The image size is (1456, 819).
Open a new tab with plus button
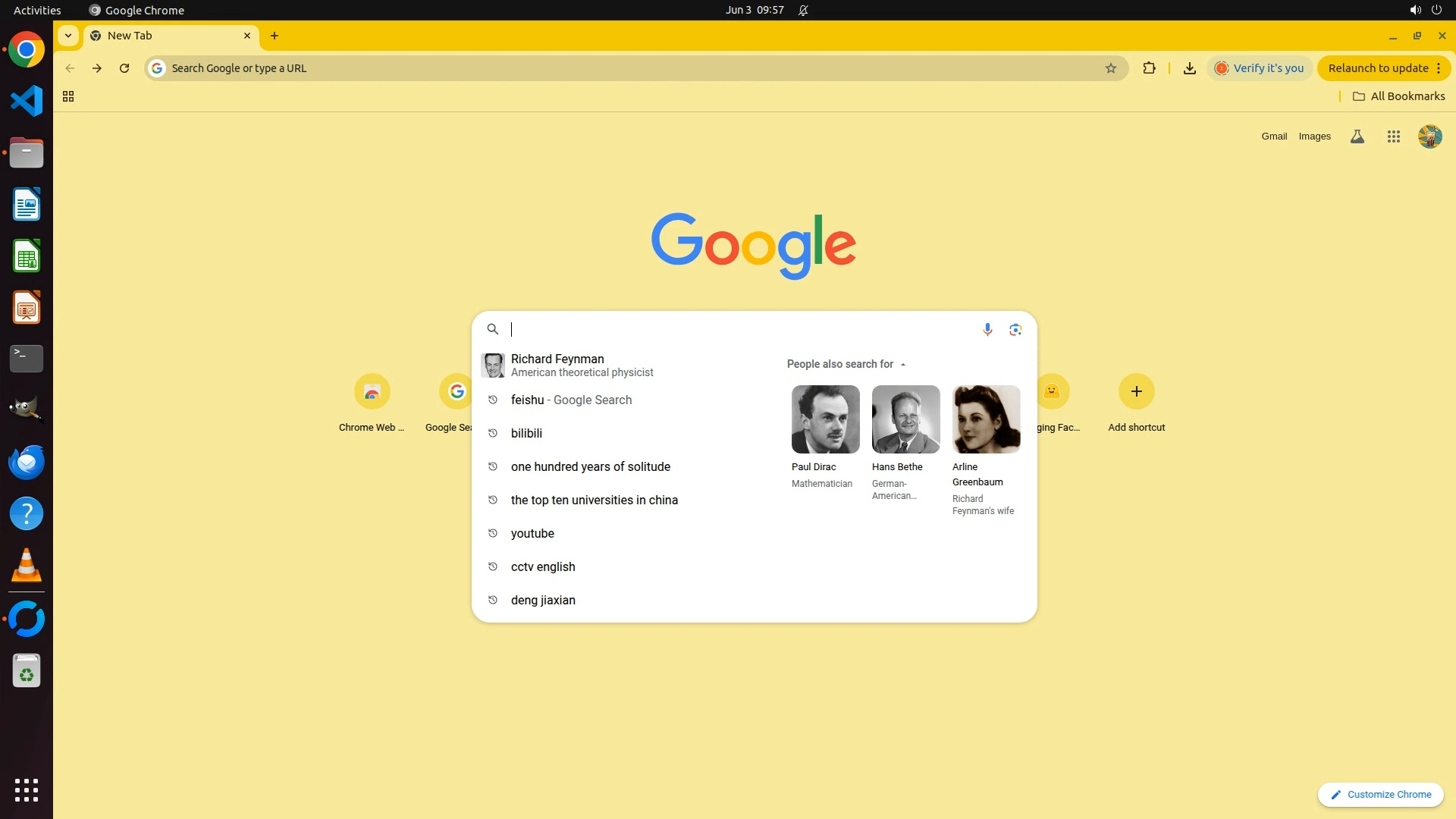[x=275, y=36]
